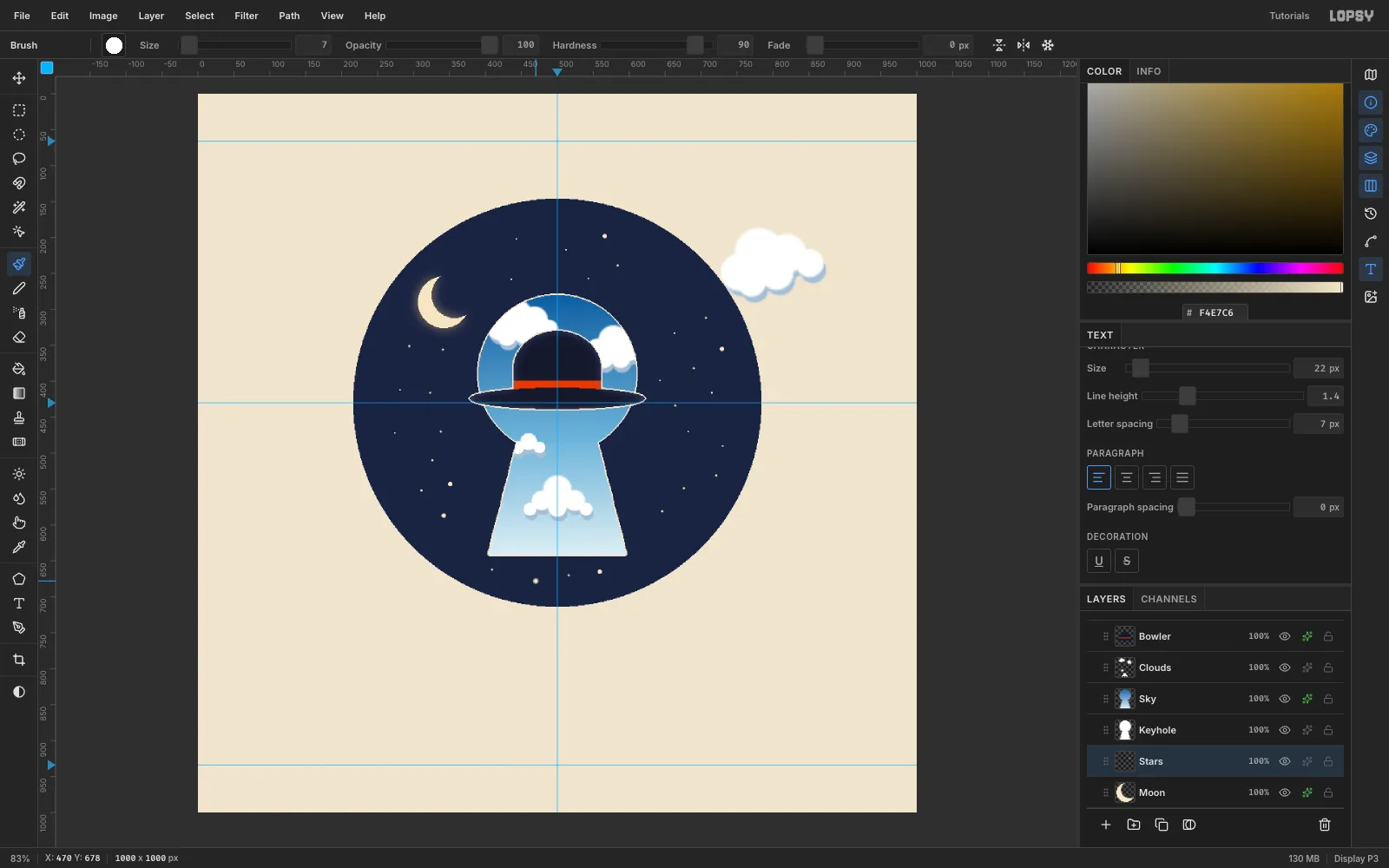Hide the Moon layer
The image size is (1389, 868).
pos(1285,792)
